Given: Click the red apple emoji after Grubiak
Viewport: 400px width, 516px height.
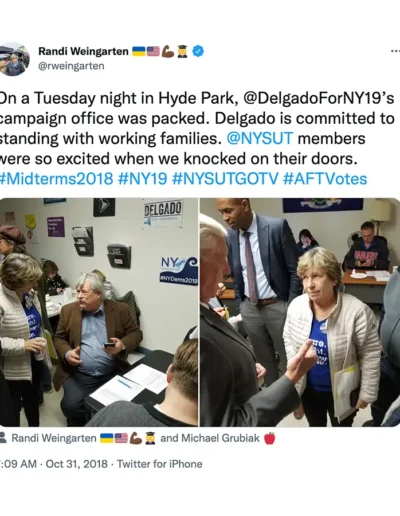Looking at the screenshot, I should [x=270, y=438].
